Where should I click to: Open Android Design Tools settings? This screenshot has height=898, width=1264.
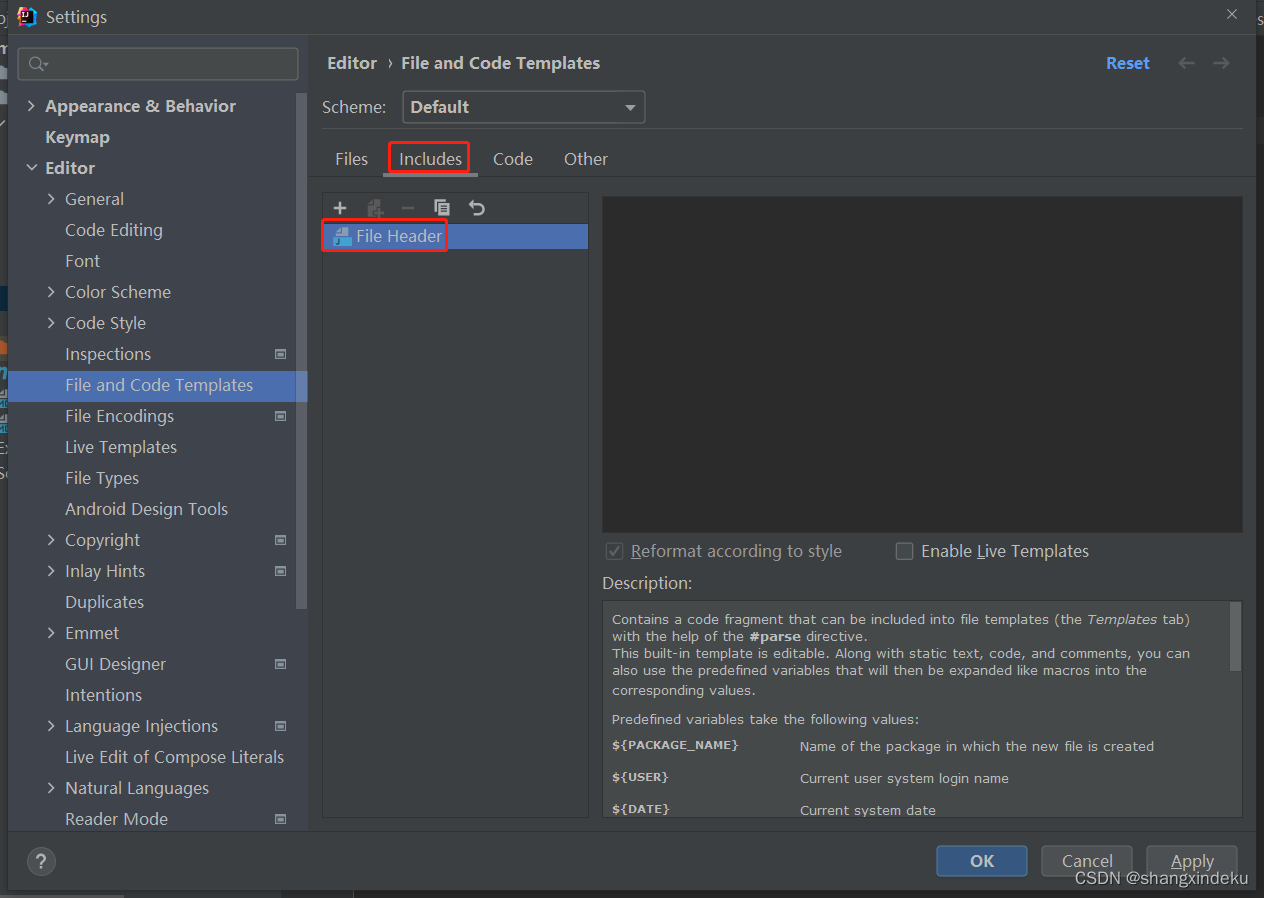click(146, 509)
